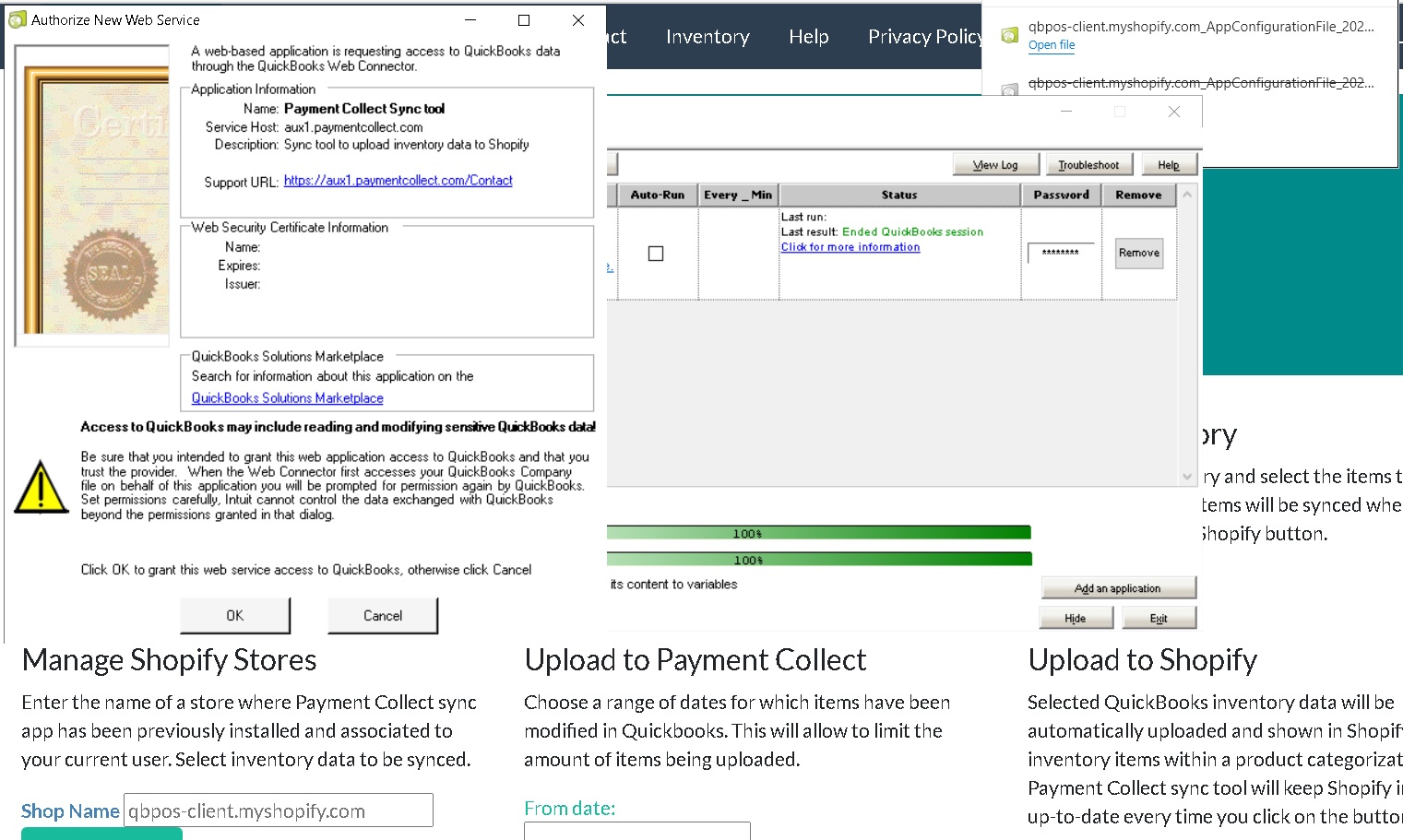1403x840 pixels.
Task: Exit the Web Connector
Action: (1159, 619)
